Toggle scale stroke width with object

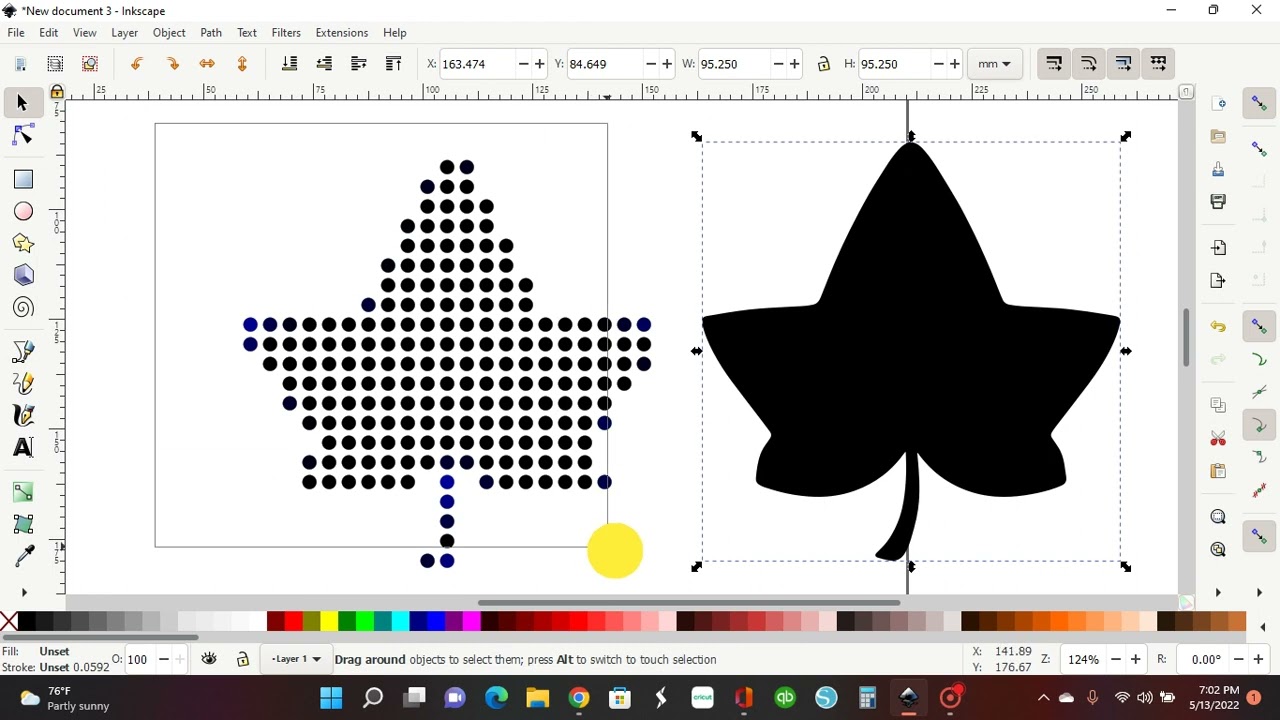coord(1054,64)
